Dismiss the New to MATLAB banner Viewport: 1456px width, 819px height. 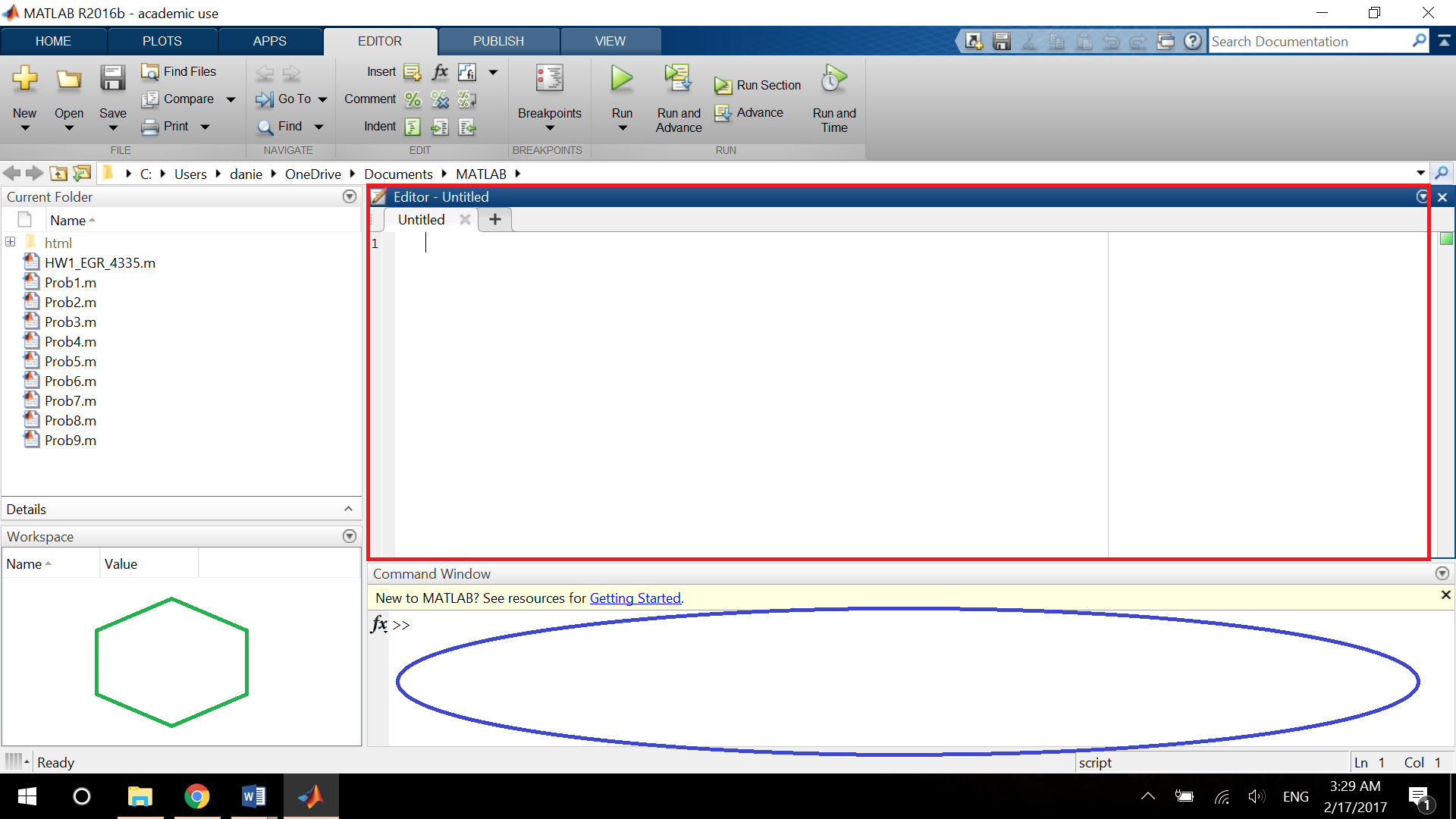[1445, 595]
